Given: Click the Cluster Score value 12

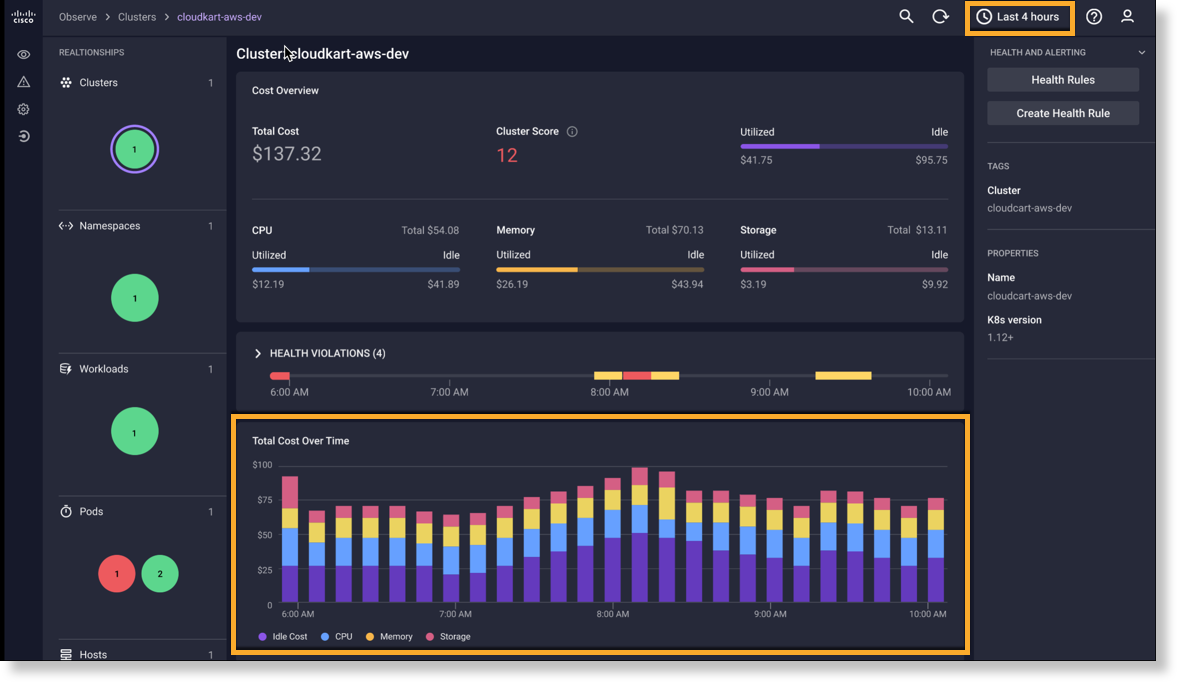Looking at the screenshot, I should (507, 155).
